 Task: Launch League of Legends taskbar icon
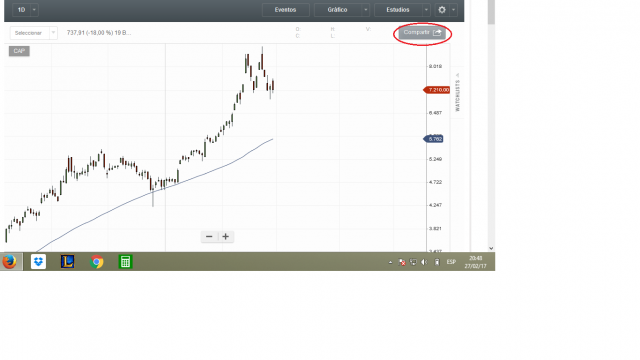tap(67, 262)
